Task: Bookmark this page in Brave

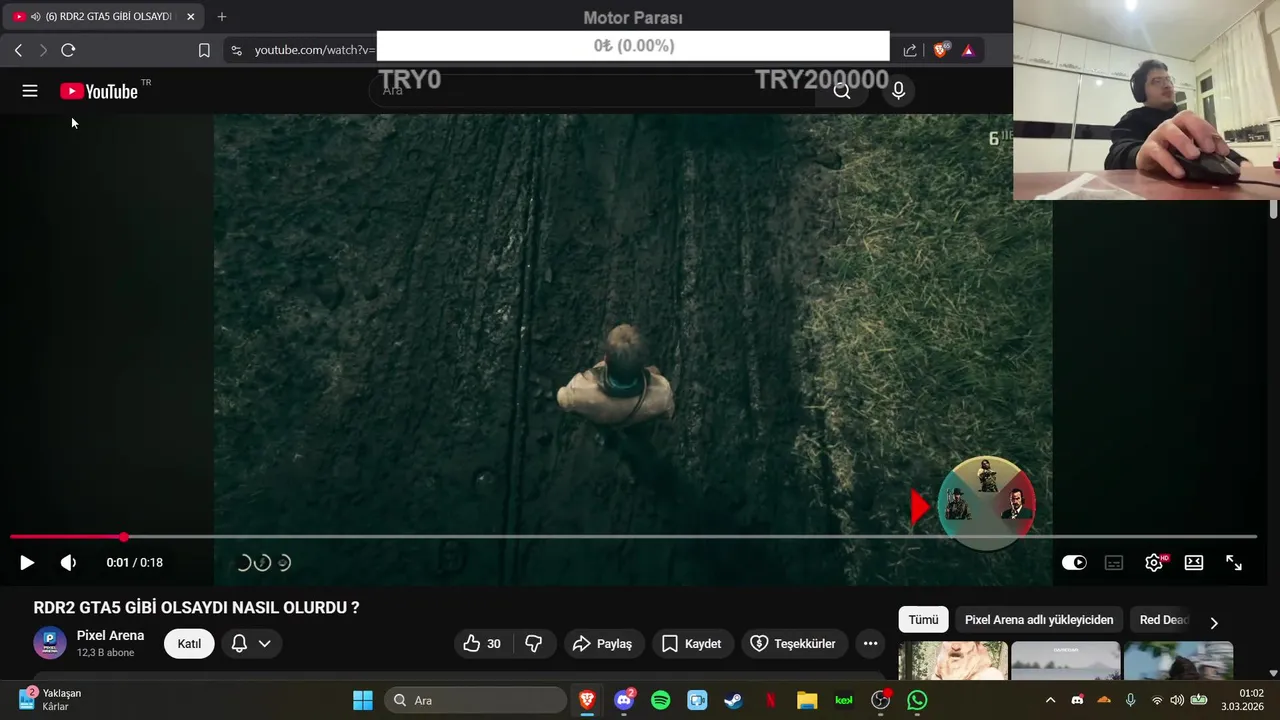Action: click(x=204, y=50)
